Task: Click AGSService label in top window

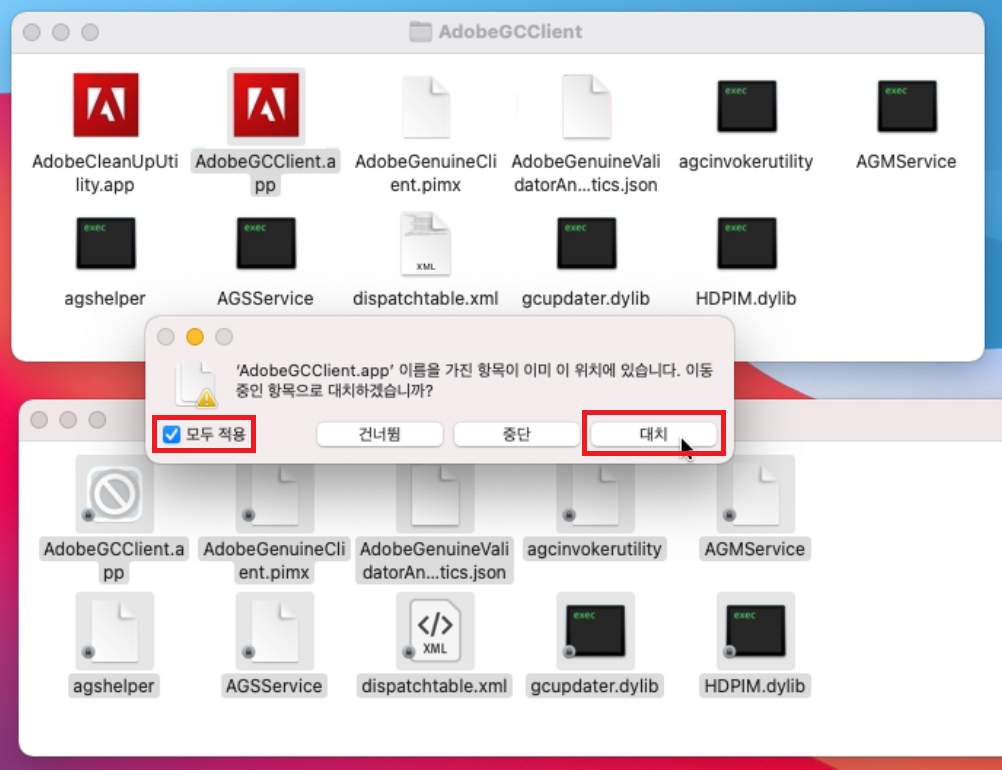Action: click(x=266, y=298)
